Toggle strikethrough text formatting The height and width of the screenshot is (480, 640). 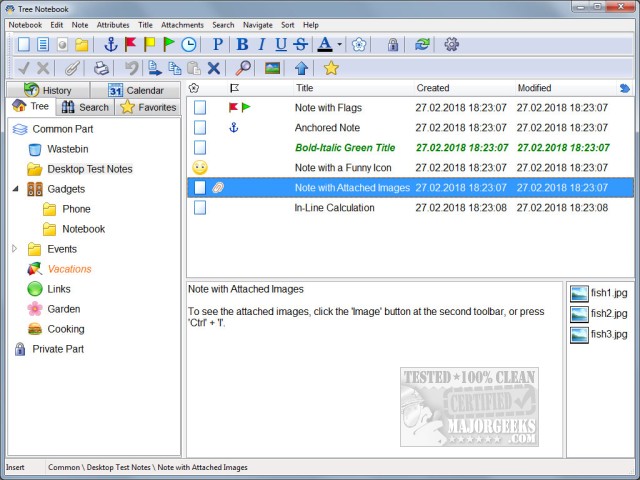301,45
